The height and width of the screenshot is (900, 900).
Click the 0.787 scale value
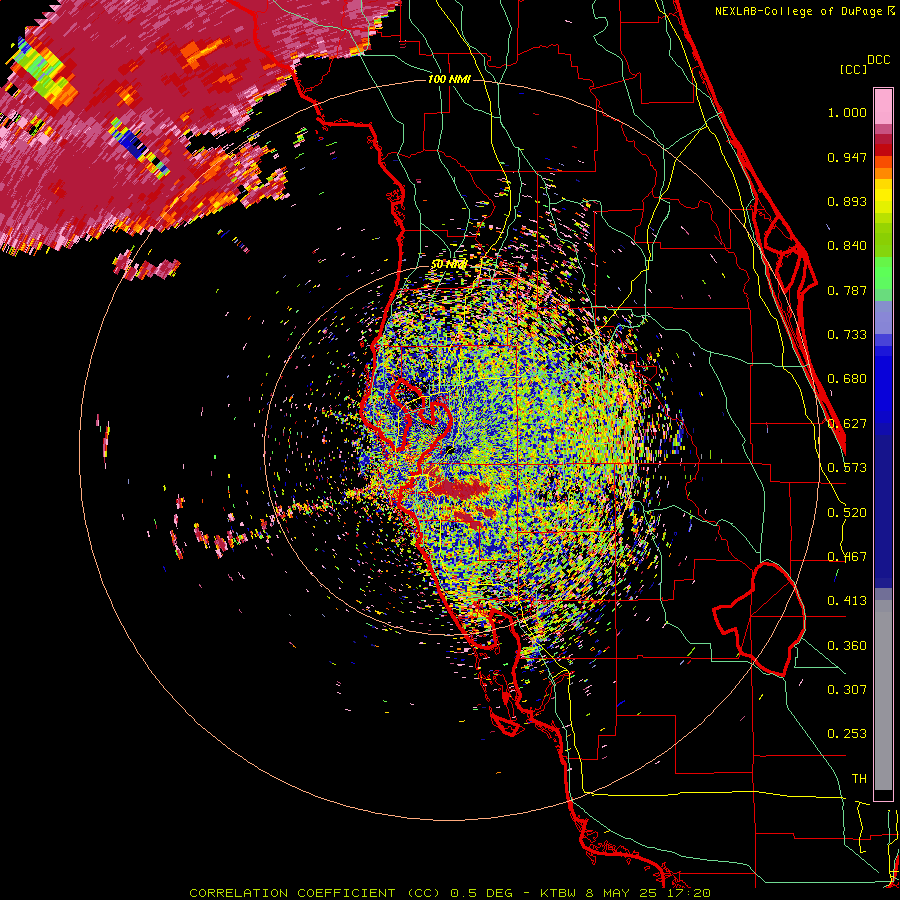(847, 290)
